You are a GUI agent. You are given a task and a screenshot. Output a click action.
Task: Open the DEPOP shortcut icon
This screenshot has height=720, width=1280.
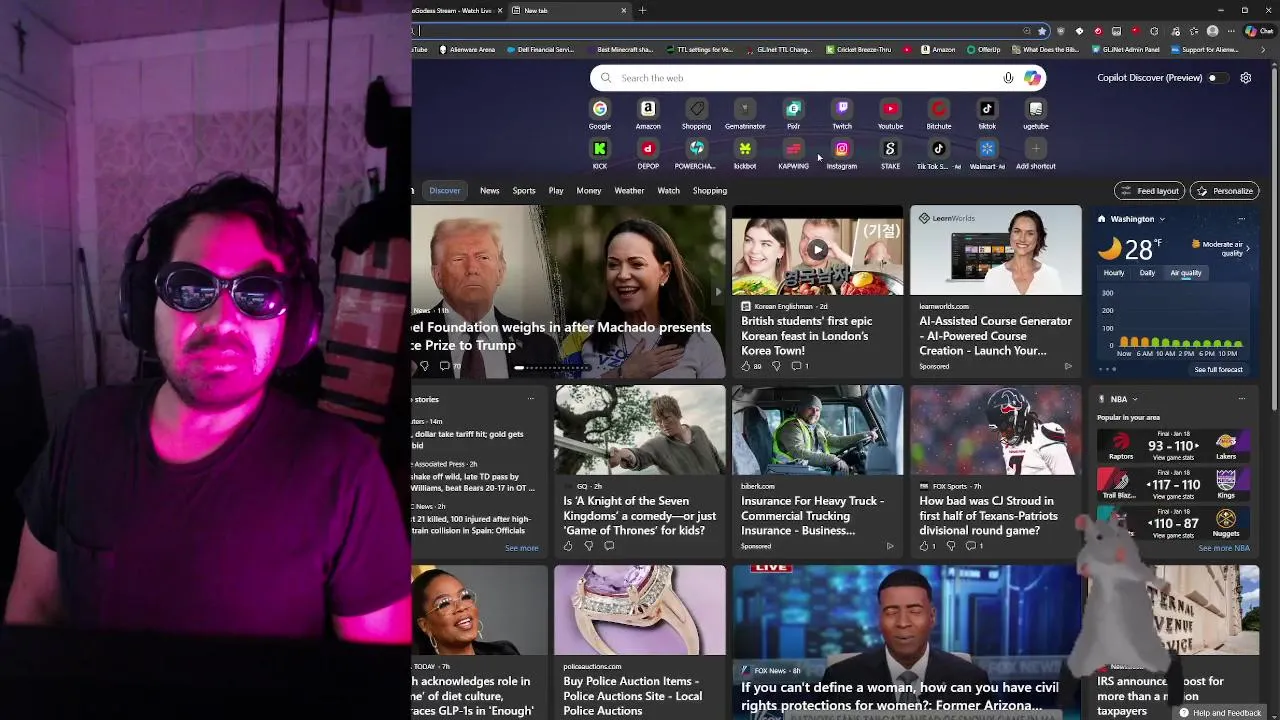[x=648, y=148]
